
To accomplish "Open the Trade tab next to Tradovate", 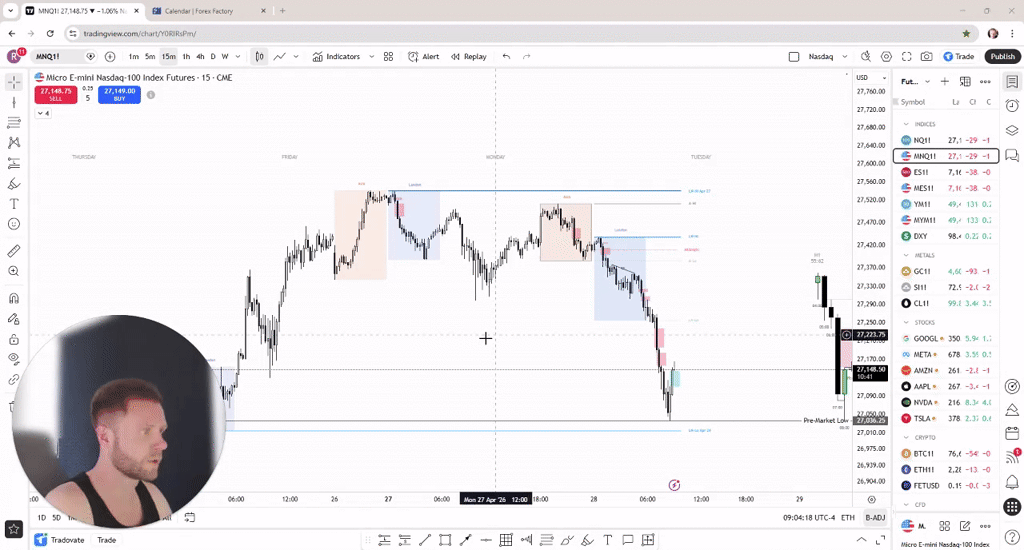I will click(x=106, y=540).
